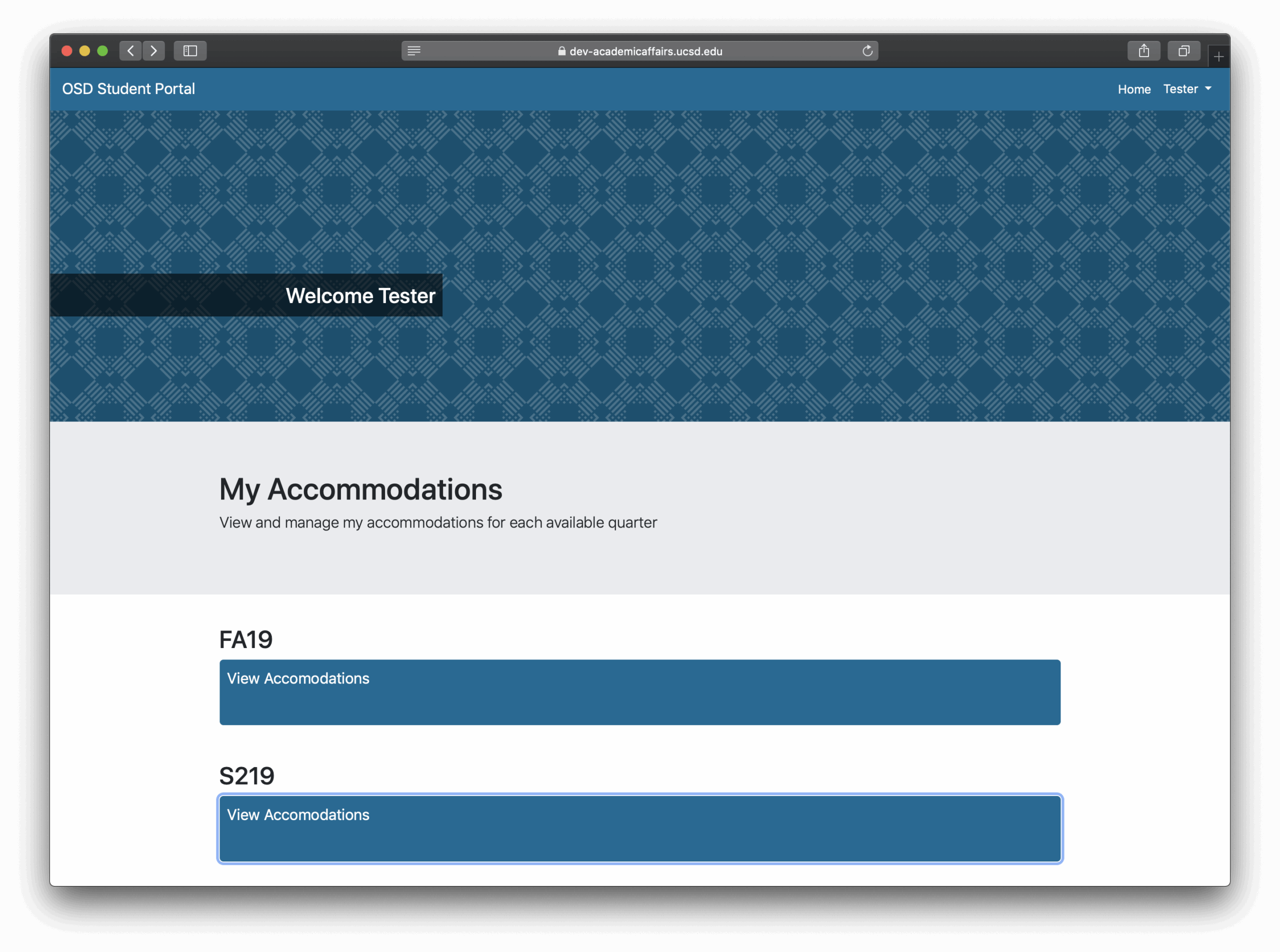1280x952 pixels.
Task: Open a new tab with plus icon
Action: point(1218,56)
